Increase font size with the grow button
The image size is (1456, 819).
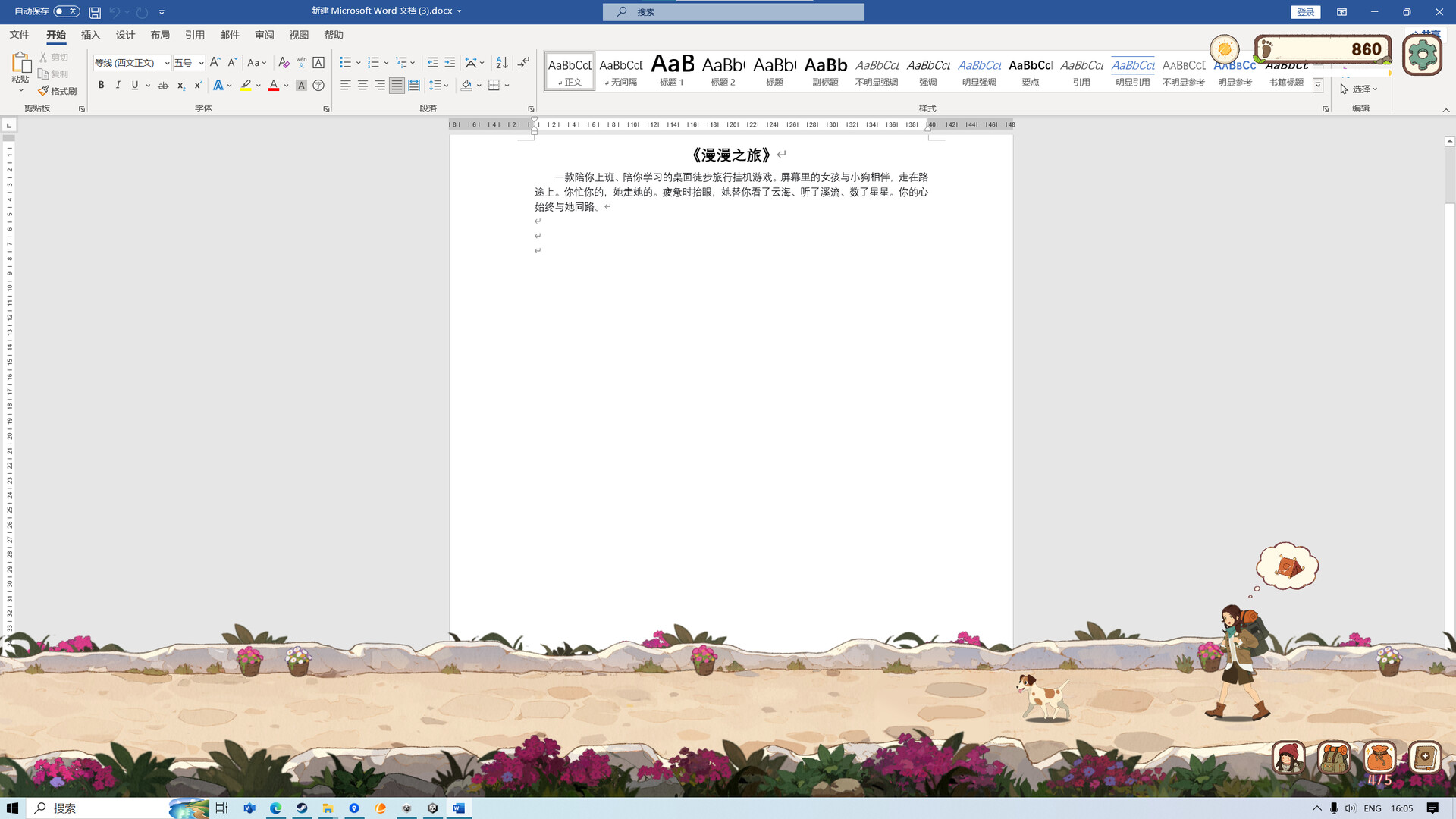(x=215, y=63)
